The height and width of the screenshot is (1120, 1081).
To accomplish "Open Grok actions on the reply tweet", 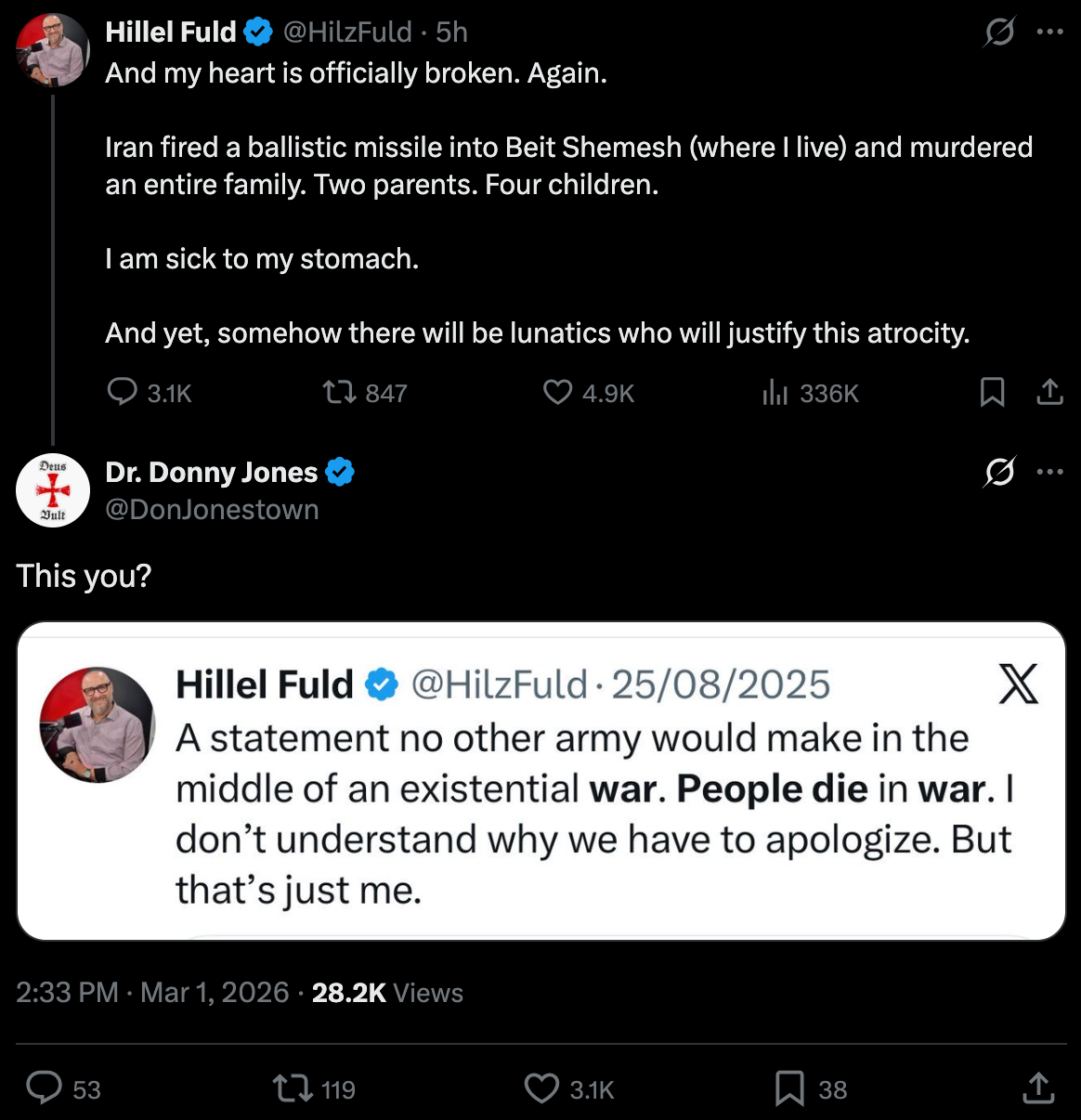I will [999, 472].
